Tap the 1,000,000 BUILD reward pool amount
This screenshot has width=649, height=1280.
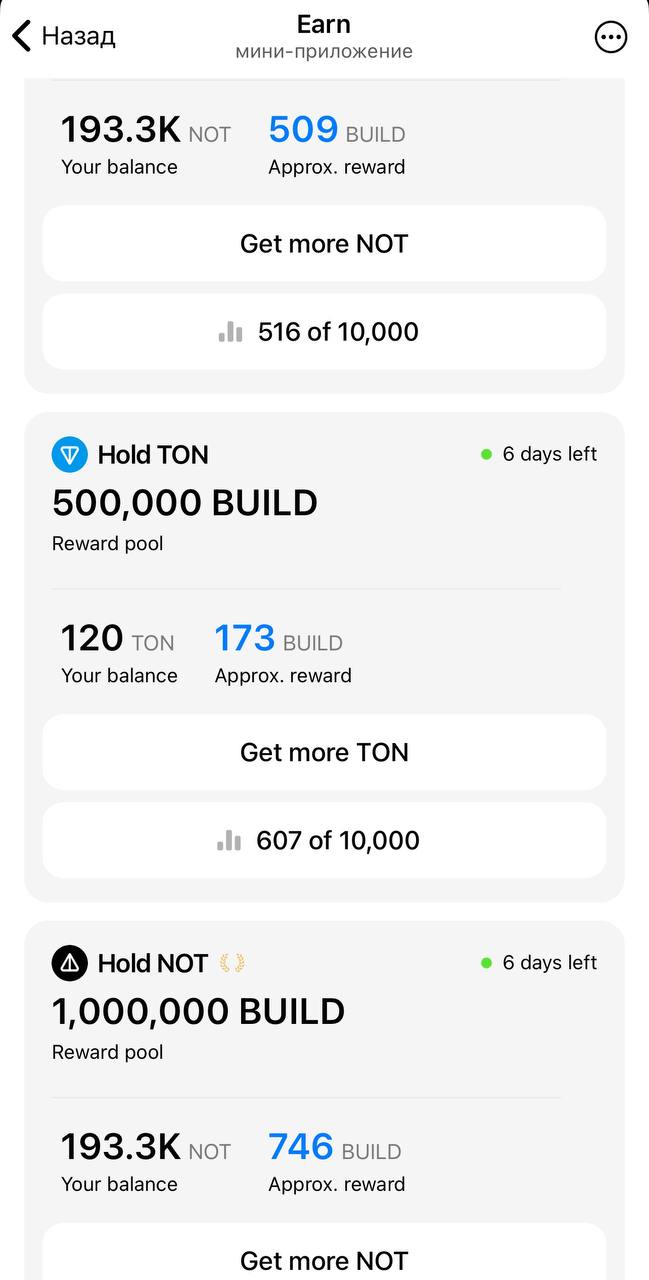[198, 1011]
